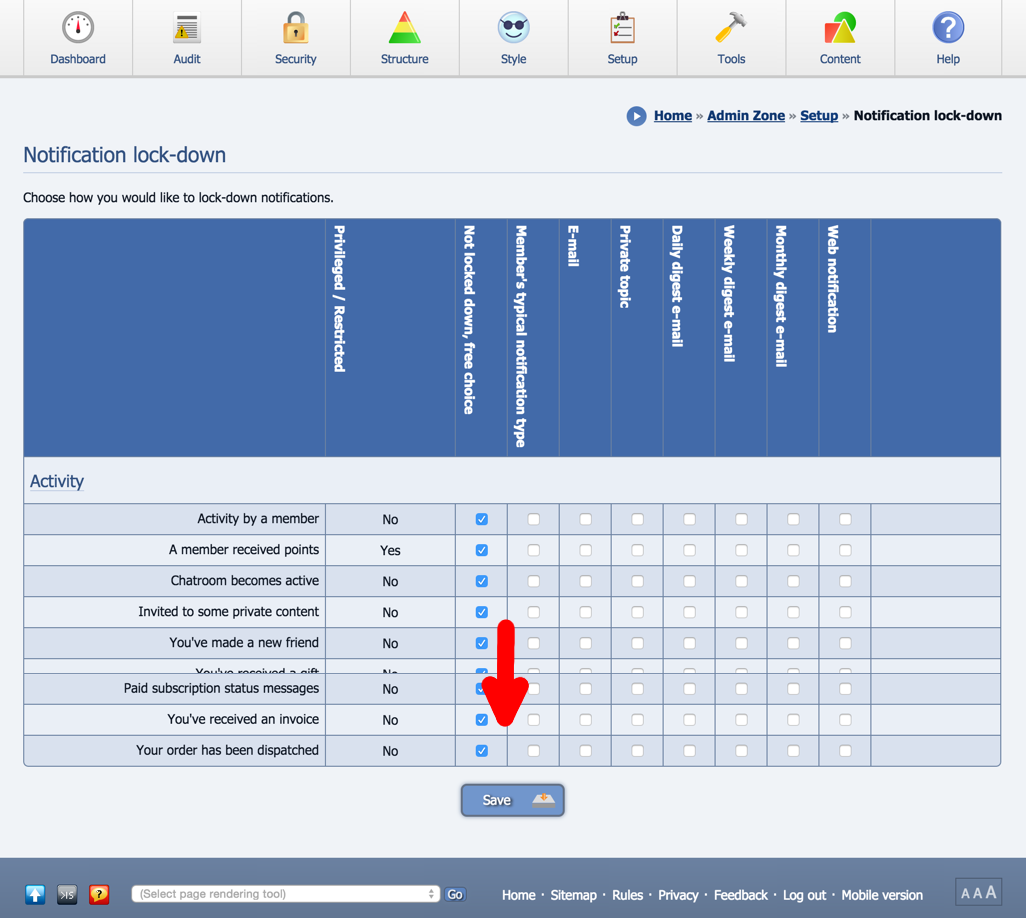Viewport: 1026px width, 920px height.
Task: Open the Tools hammer icon
Action: tap(731, 28)
